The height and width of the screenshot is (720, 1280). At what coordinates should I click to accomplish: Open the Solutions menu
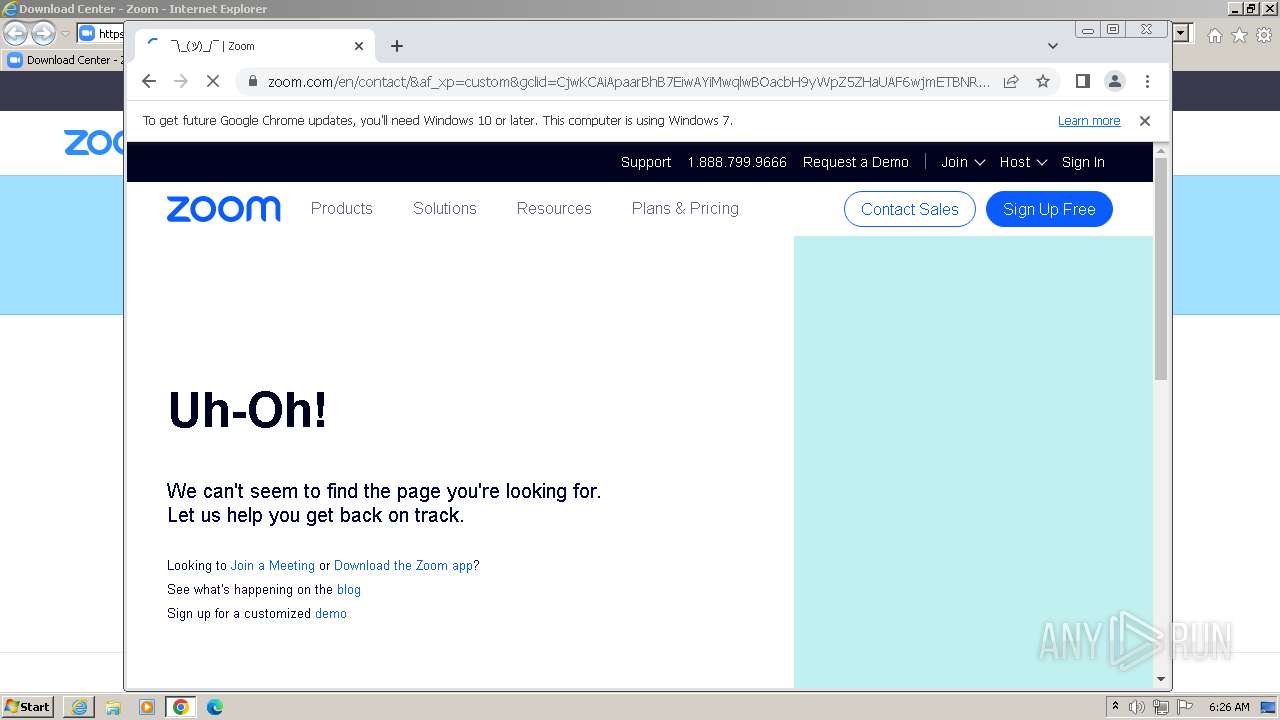(445, 208)
